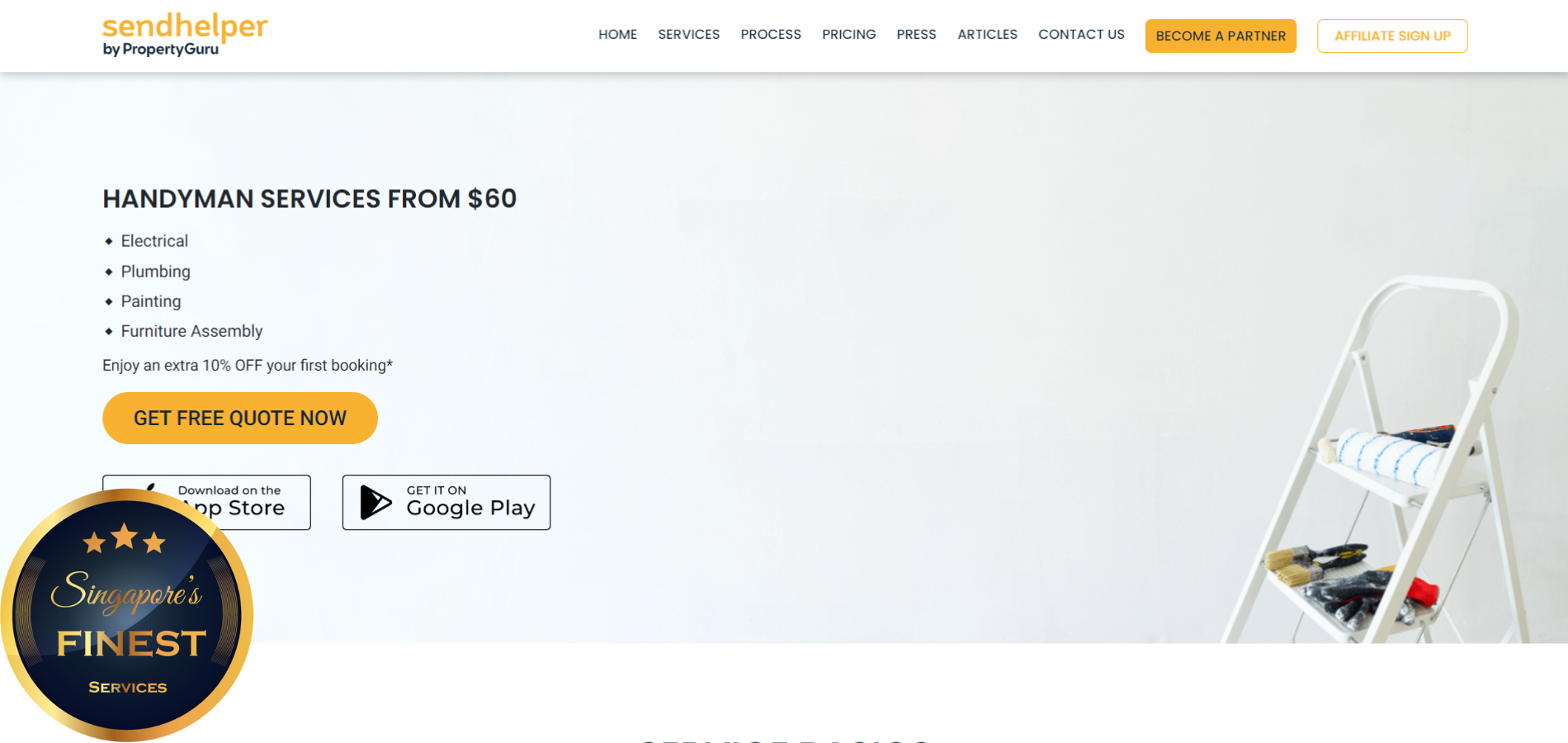
Task: Select the Electrical service list item
Action: click(154, 241)
